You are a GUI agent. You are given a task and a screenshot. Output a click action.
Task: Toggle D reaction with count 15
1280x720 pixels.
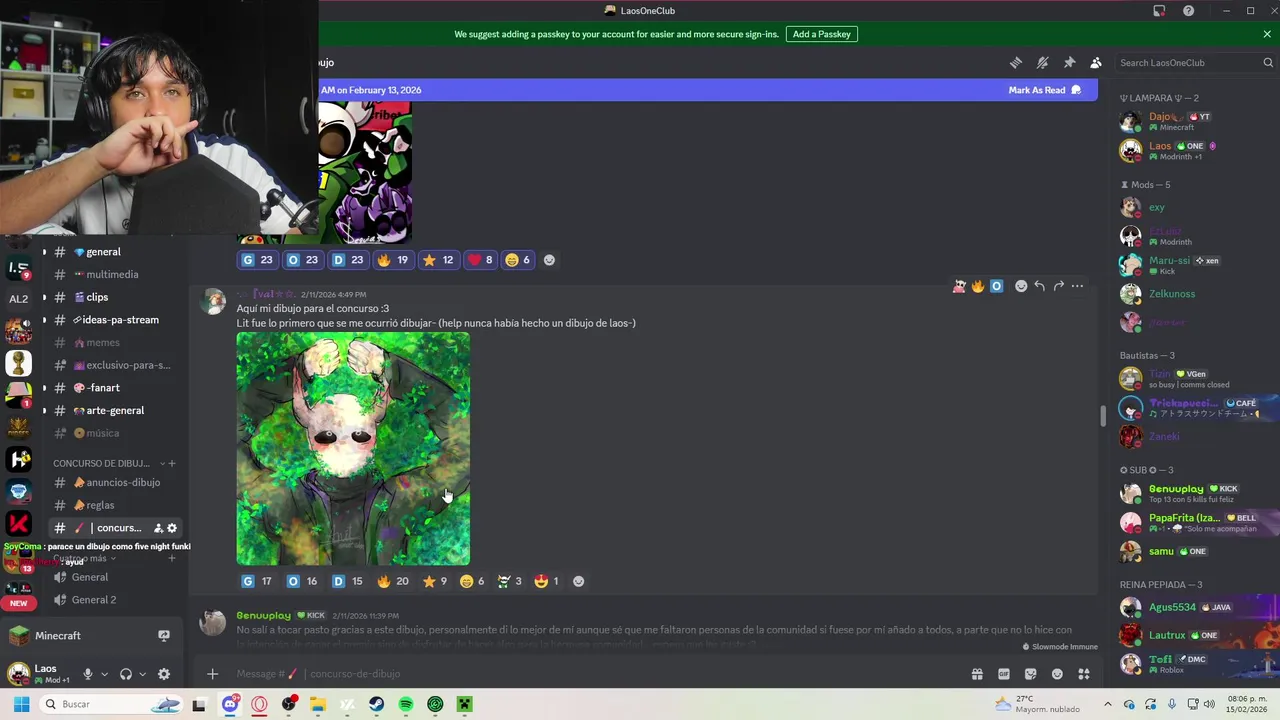click(347, 581)
